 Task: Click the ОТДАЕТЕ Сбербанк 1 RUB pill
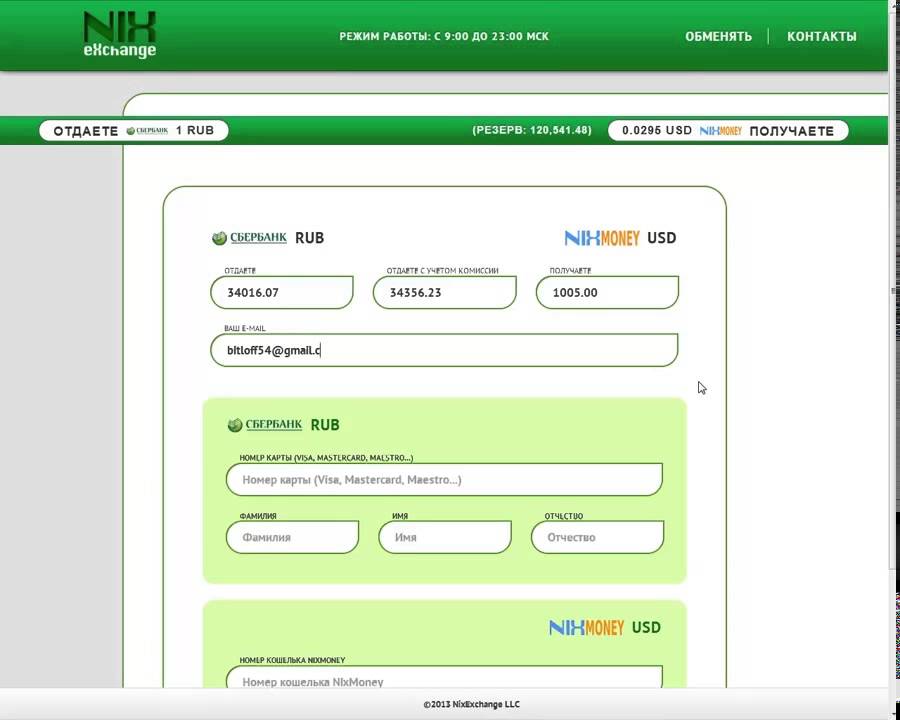coord(134,131)
